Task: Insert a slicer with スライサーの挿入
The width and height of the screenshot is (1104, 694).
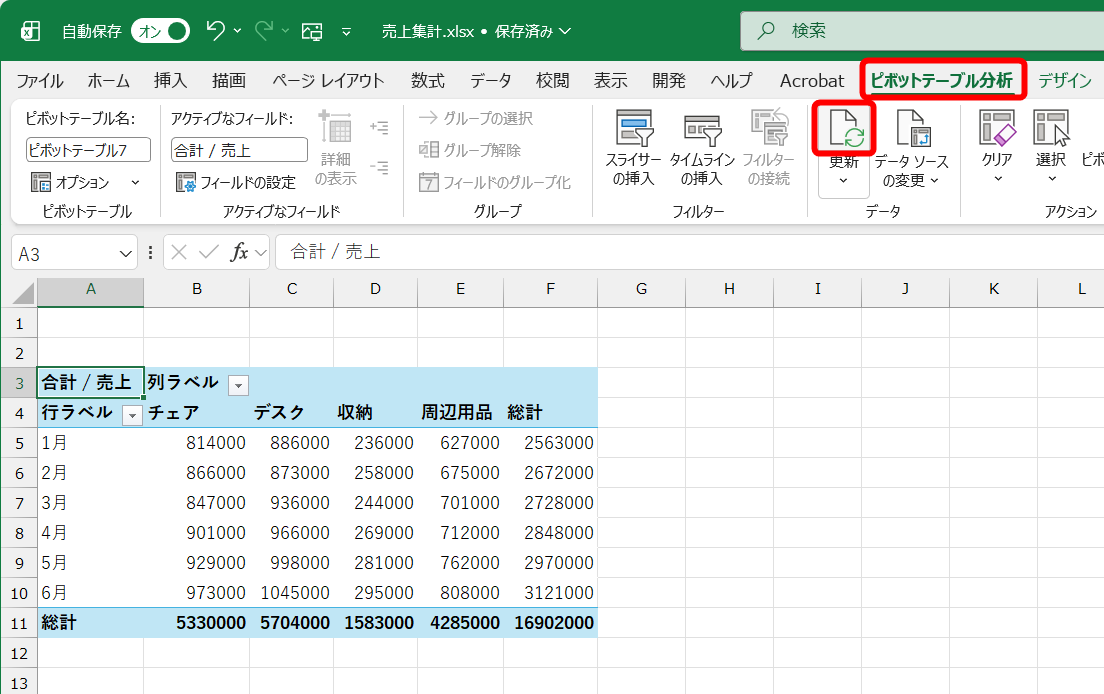Action: coord(634,149)
